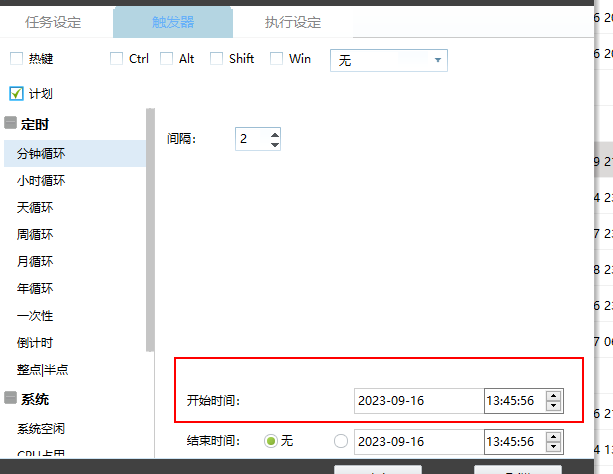Viewport: 613px width, 474px height.
Task: Collapse the 定时 group
Action: click(x=11, y=124)
